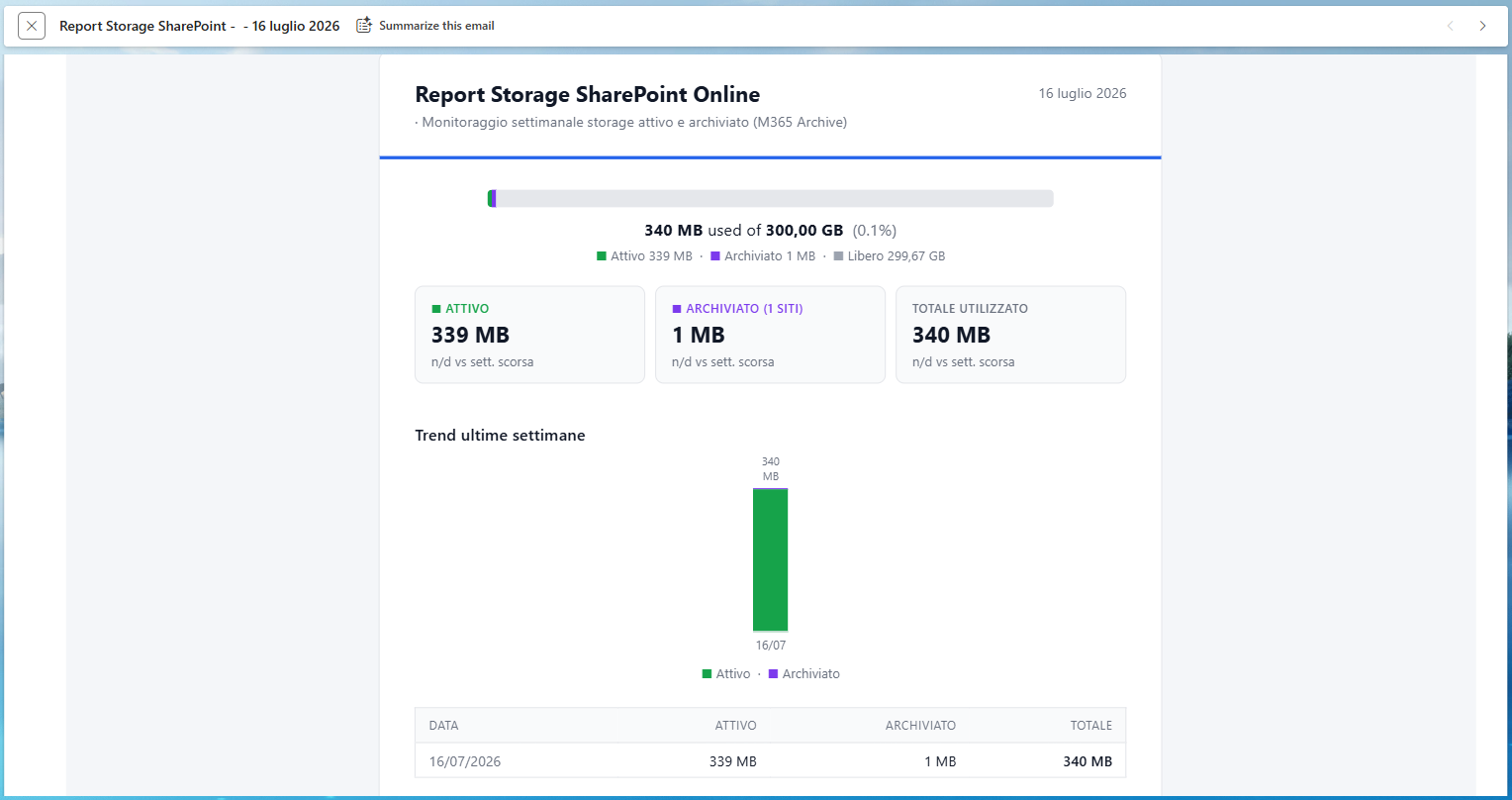The height and width of the screenshot is (800, 1512).
Task: Click the gray square beside Libero 299,67 GB
Action: (838, 256)
